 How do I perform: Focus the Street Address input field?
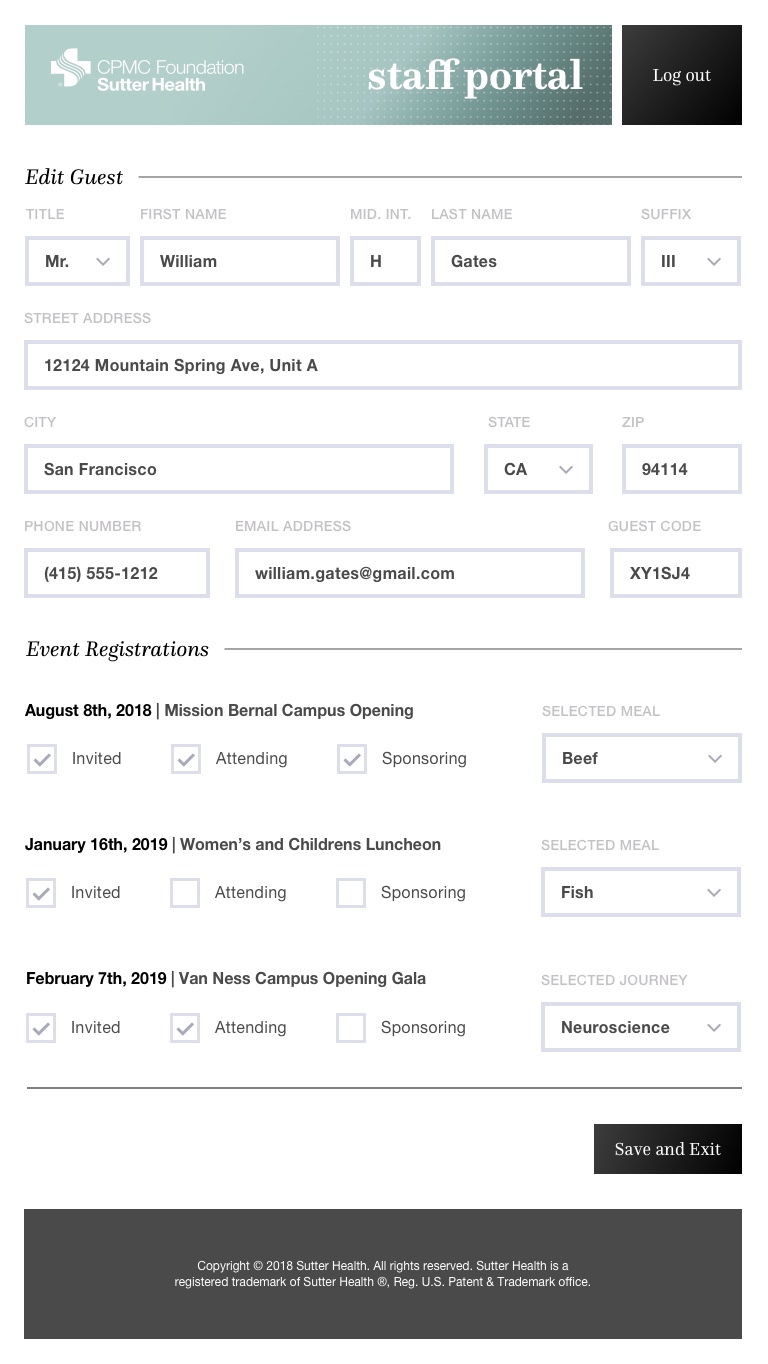[383, 365]
